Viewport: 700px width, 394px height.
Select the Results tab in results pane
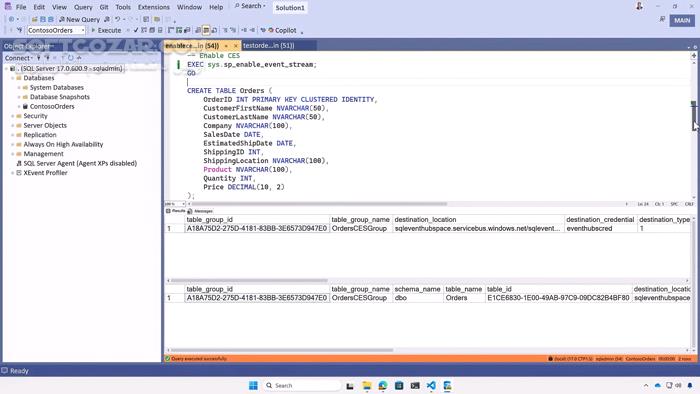coord(176,211)
